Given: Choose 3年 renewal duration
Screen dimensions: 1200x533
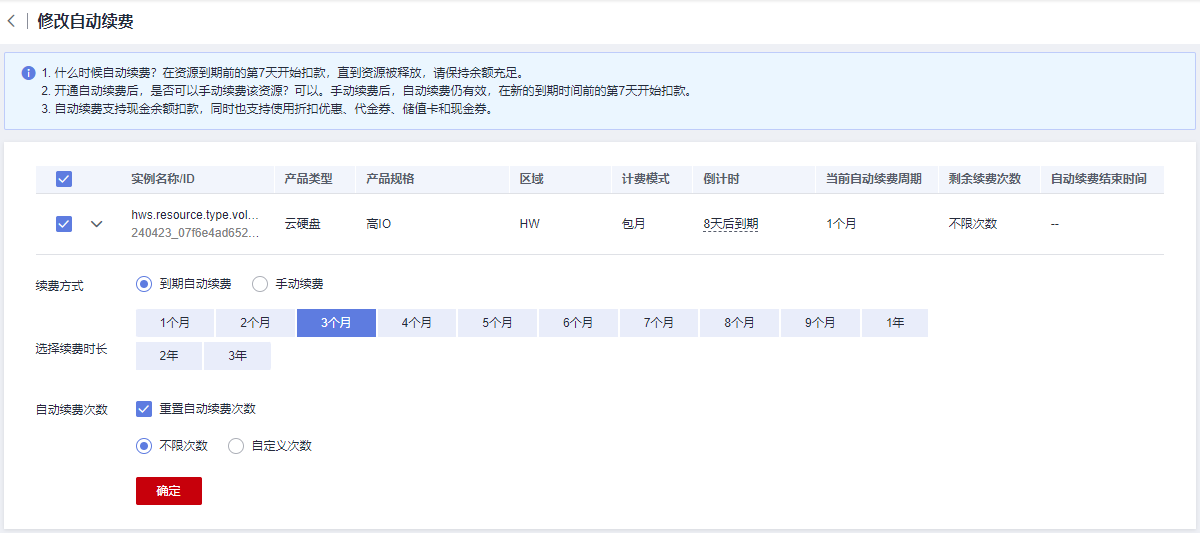Looking at the screenshot, I should tap(237, 356).
